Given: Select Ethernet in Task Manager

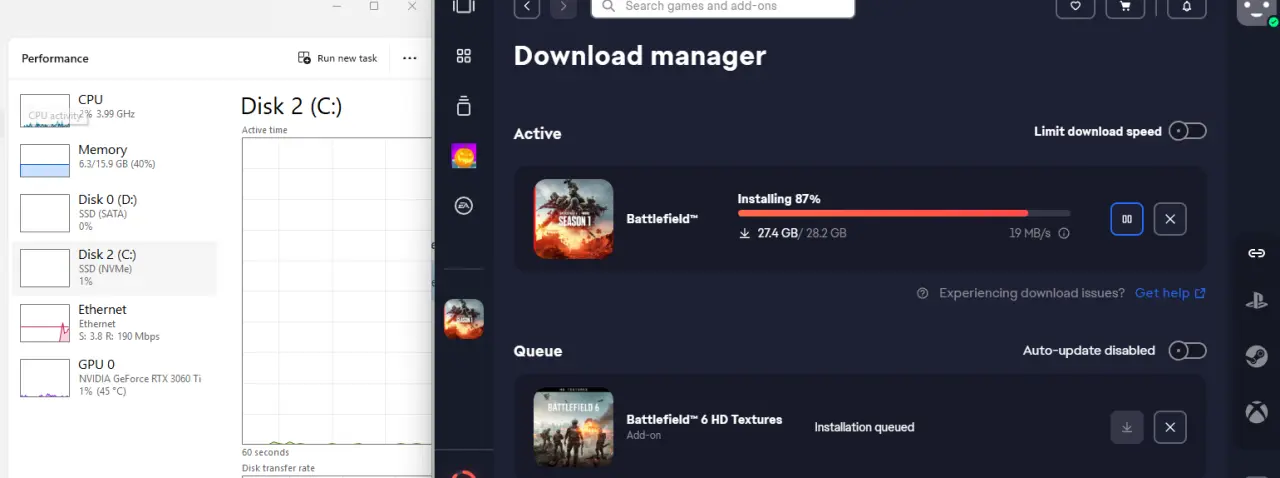Looking at the screenshot, I should tap(114, 322).
